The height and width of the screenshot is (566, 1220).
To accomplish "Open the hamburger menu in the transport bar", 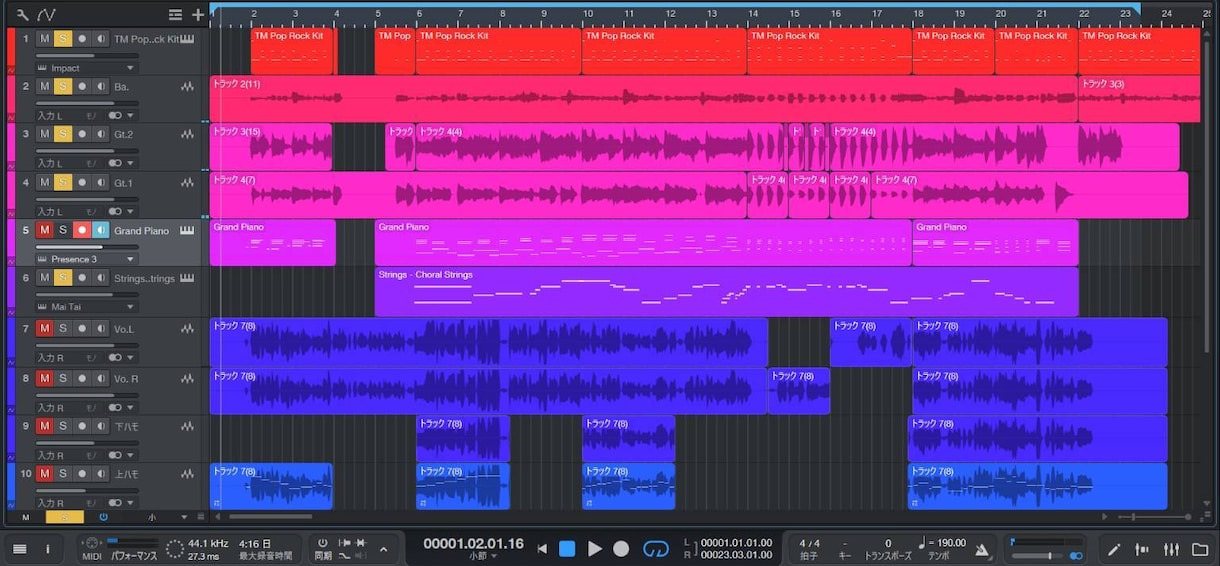I will (x=20, y=548).
